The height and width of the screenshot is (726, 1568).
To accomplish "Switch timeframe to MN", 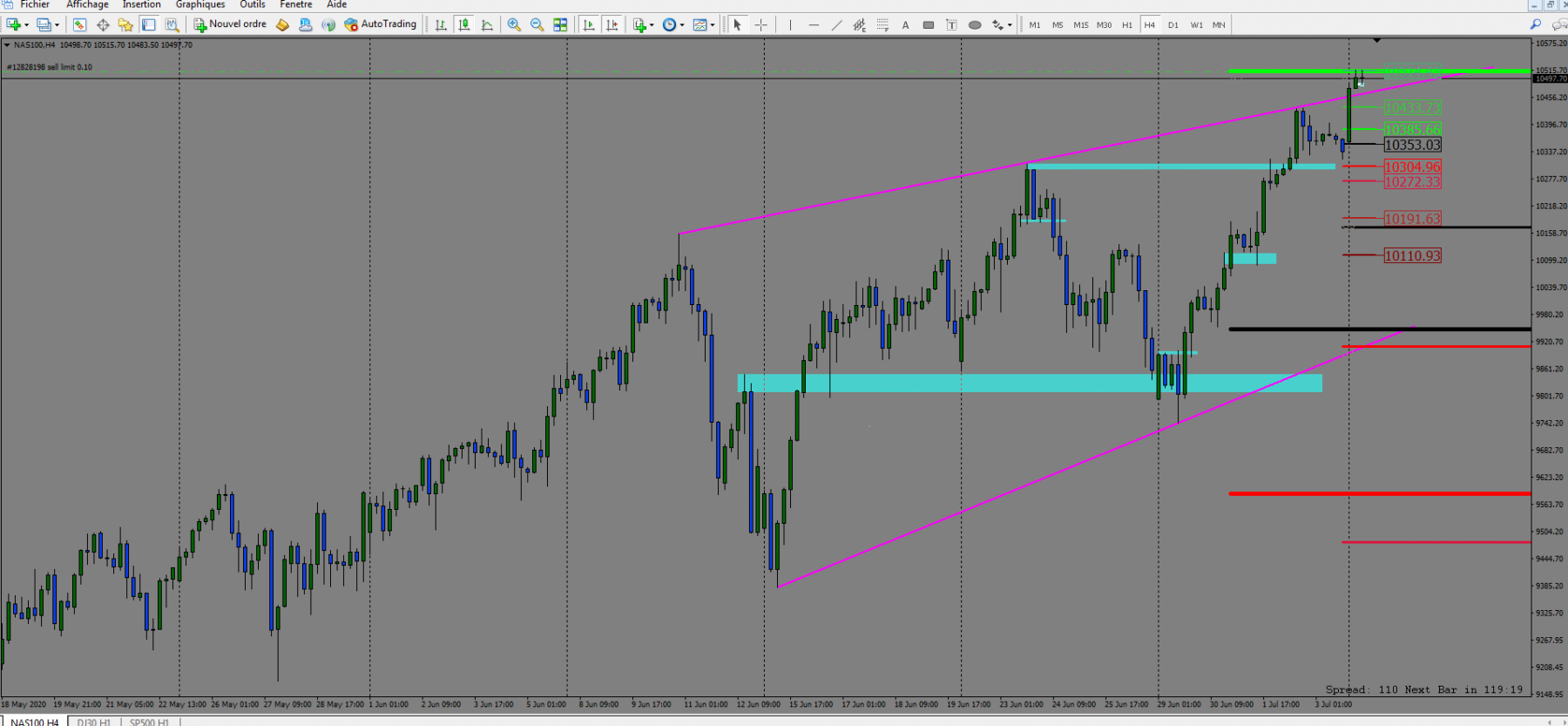I will tap(1219, 24).
